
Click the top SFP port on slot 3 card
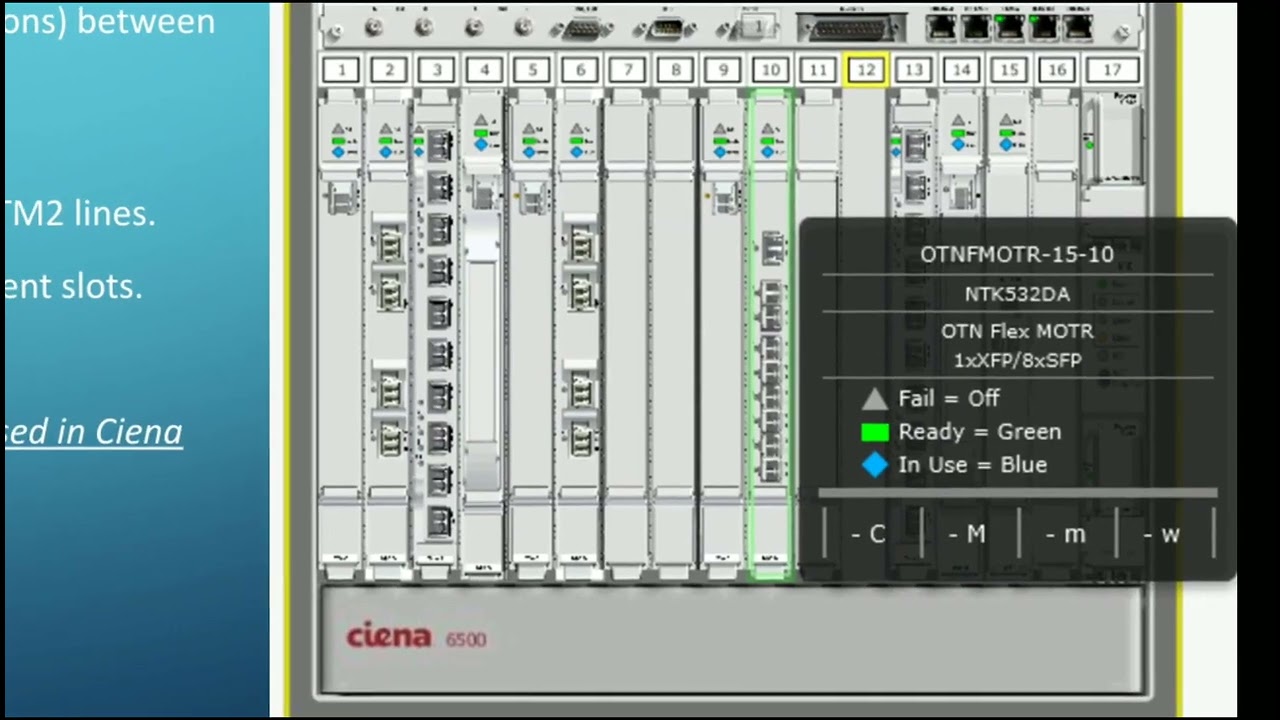click(x=439, y=145)
